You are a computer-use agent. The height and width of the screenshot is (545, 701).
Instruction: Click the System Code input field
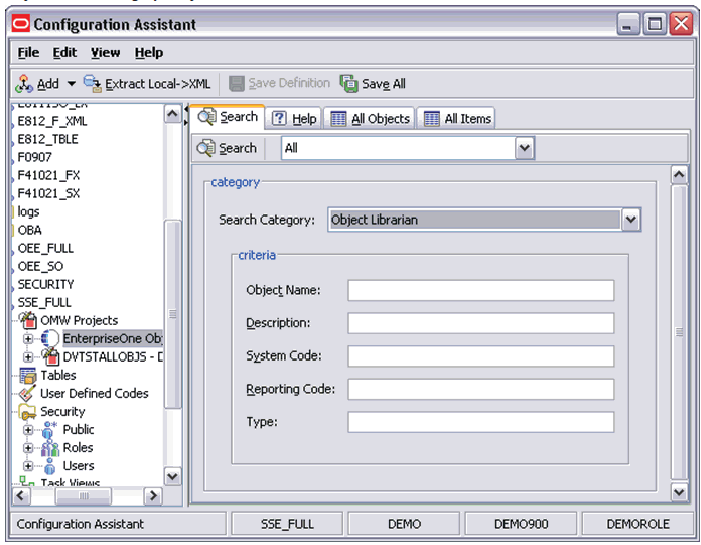(481, 356)
